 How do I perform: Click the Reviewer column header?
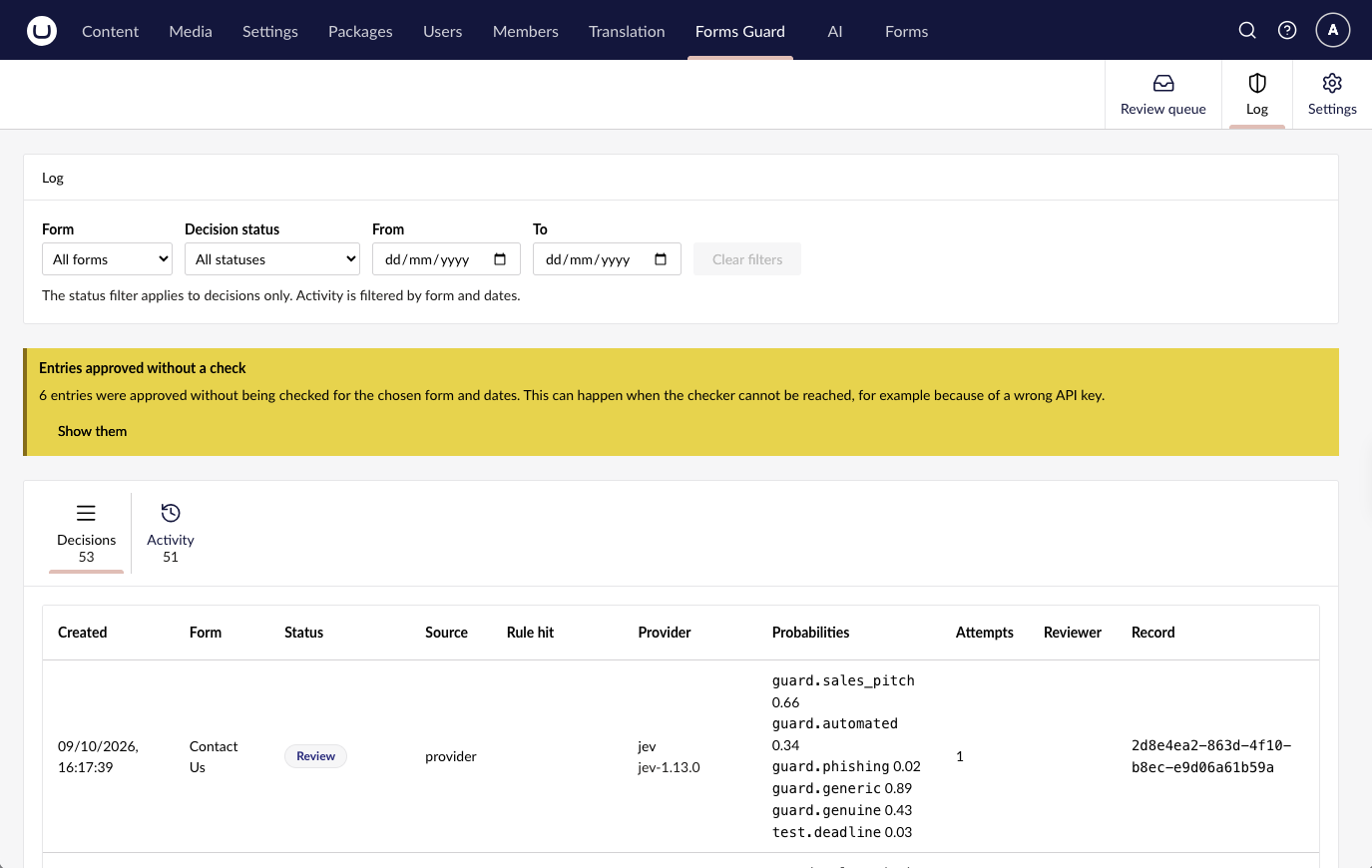click(x=1073, y=633)
